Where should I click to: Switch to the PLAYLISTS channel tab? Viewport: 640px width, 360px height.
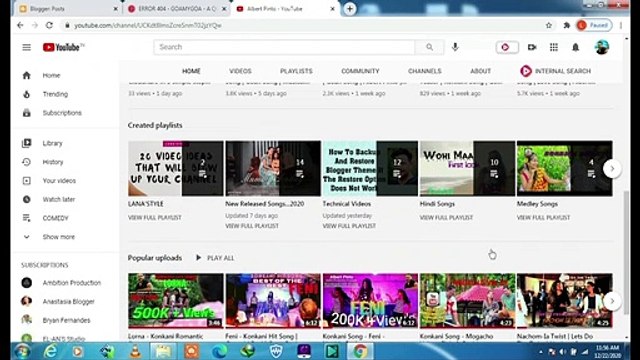[x=296, y=71]
